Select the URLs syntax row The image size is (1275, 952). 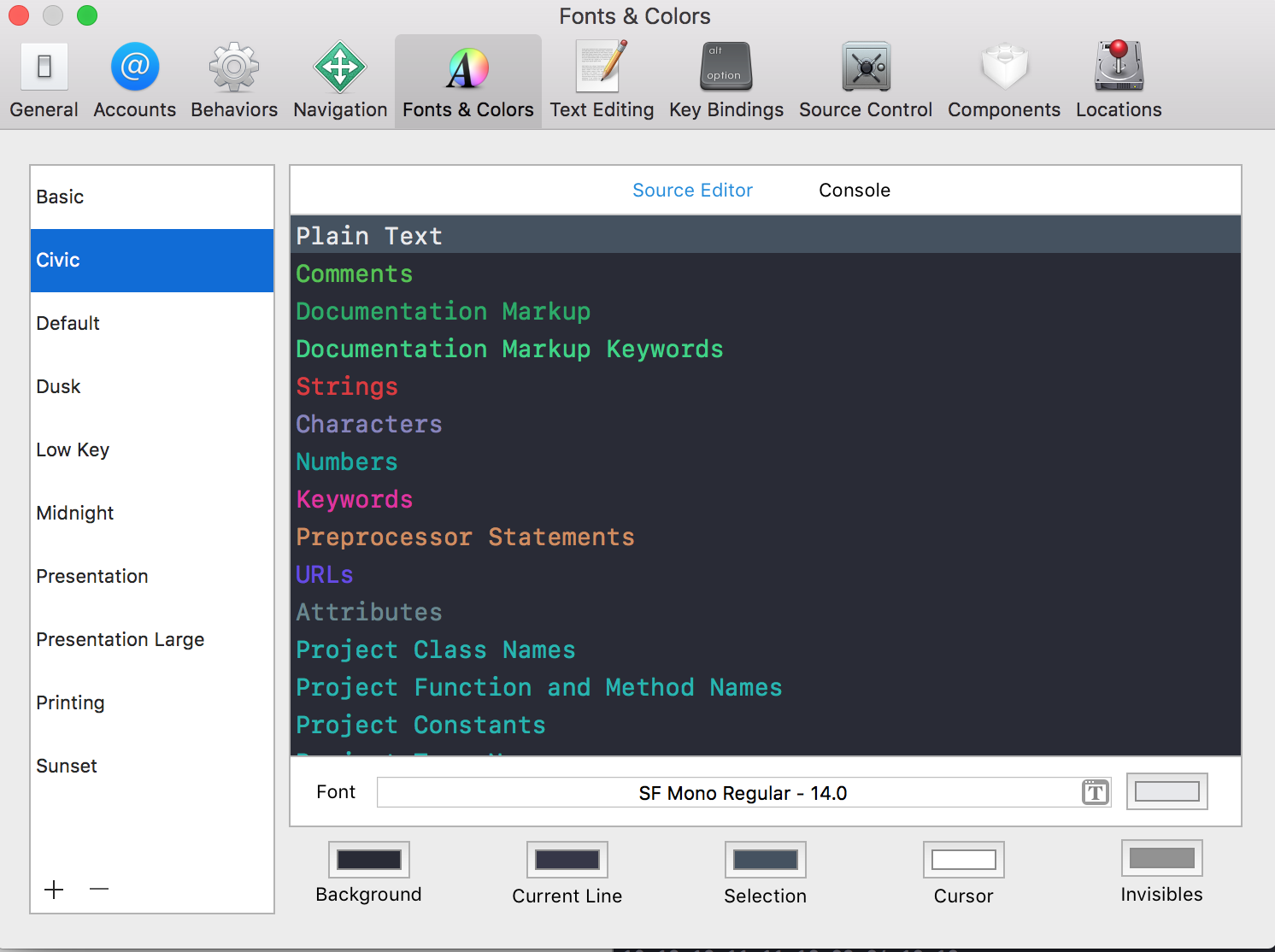(x=766, y=573)
